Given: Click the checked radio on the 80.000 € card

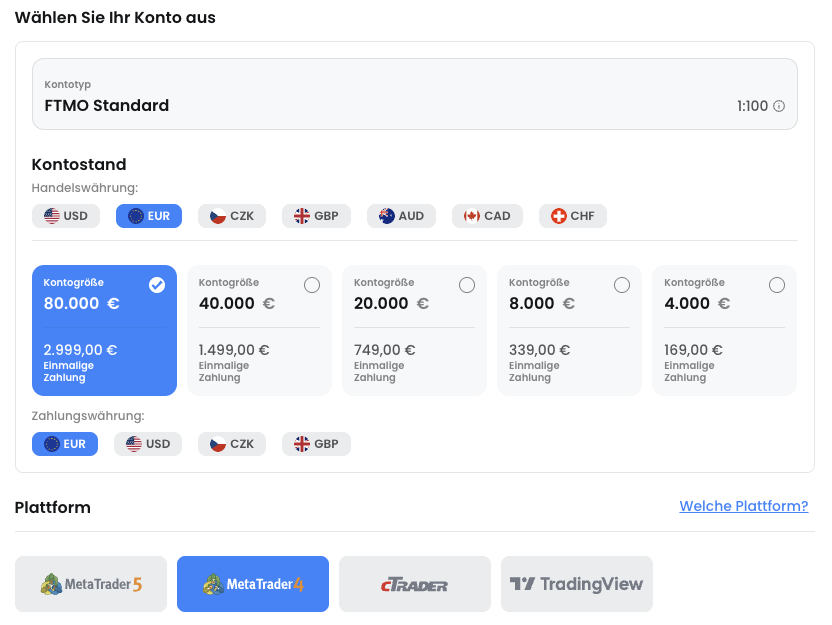Looking at the screenshot, I should [x=157, y=285].
